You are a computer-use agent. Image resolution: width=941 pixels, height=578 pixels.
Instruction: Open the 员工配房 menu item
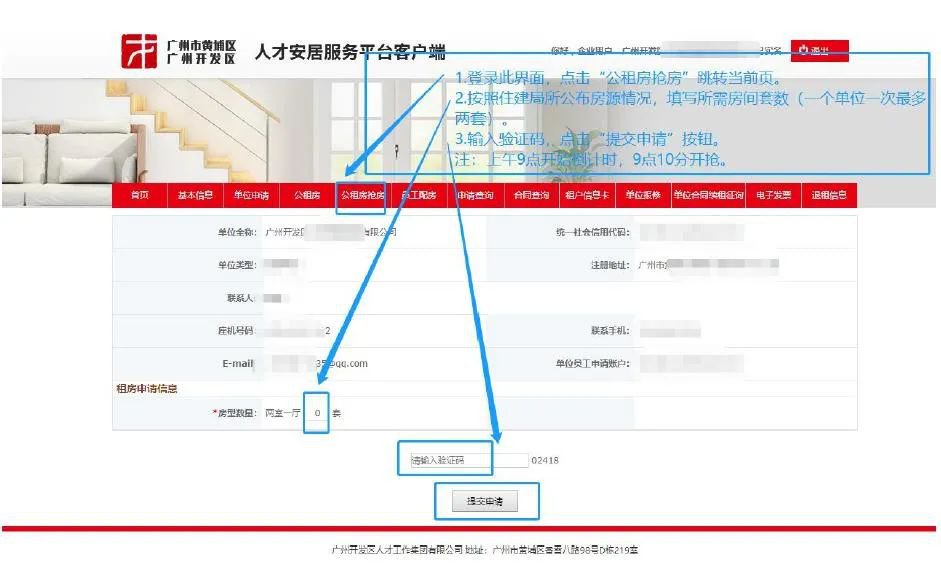tap(419, 195)
